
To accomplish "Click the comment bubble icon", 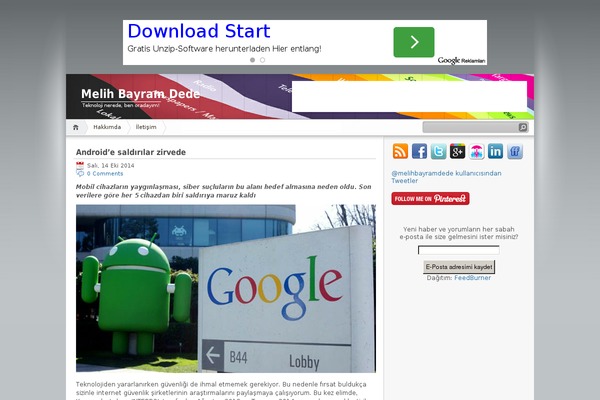I will pos(80,174).
